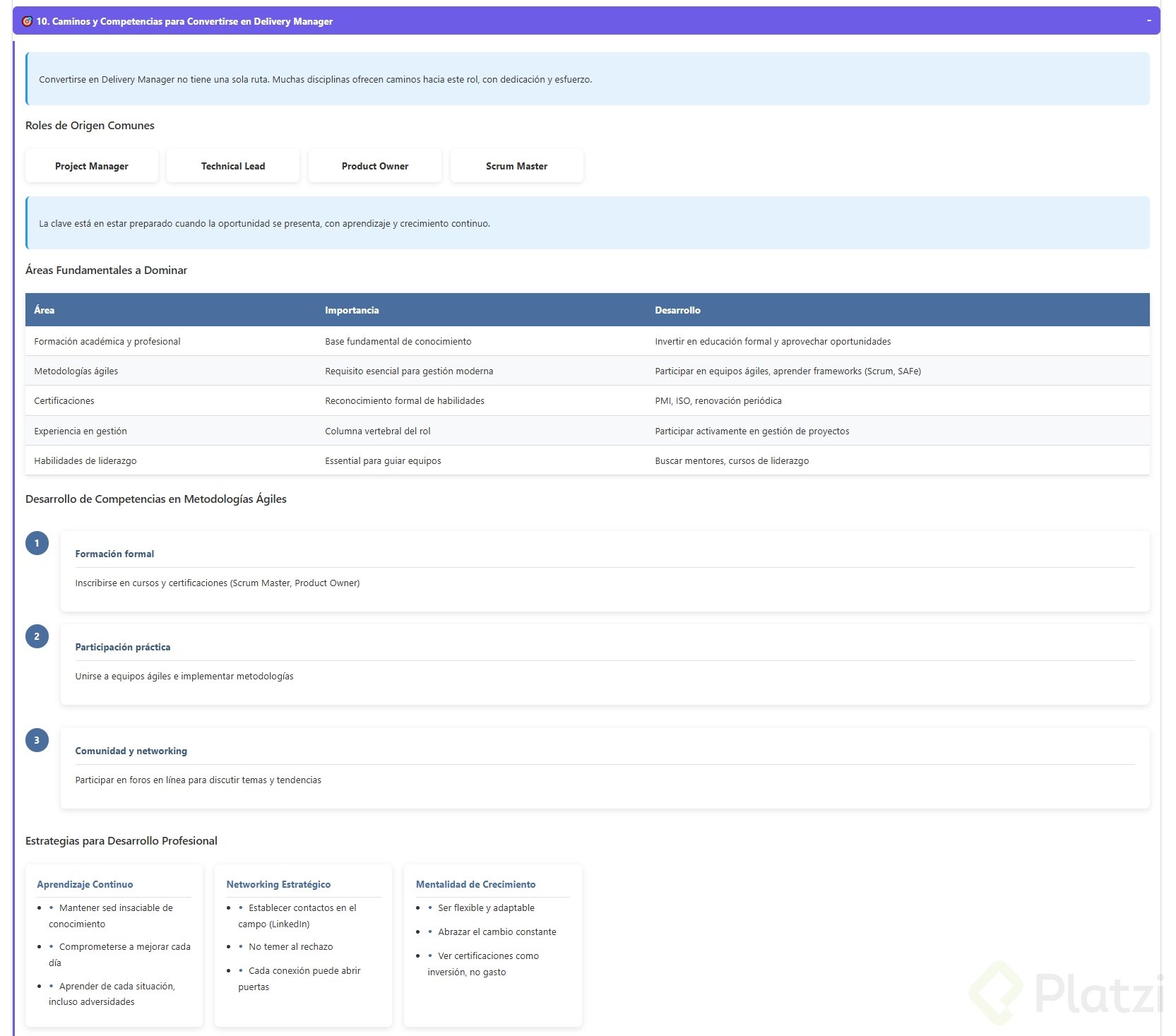Click the step 3 number circle
The height and width of the screenshot is (1036, 1176).
coord(37,740)
